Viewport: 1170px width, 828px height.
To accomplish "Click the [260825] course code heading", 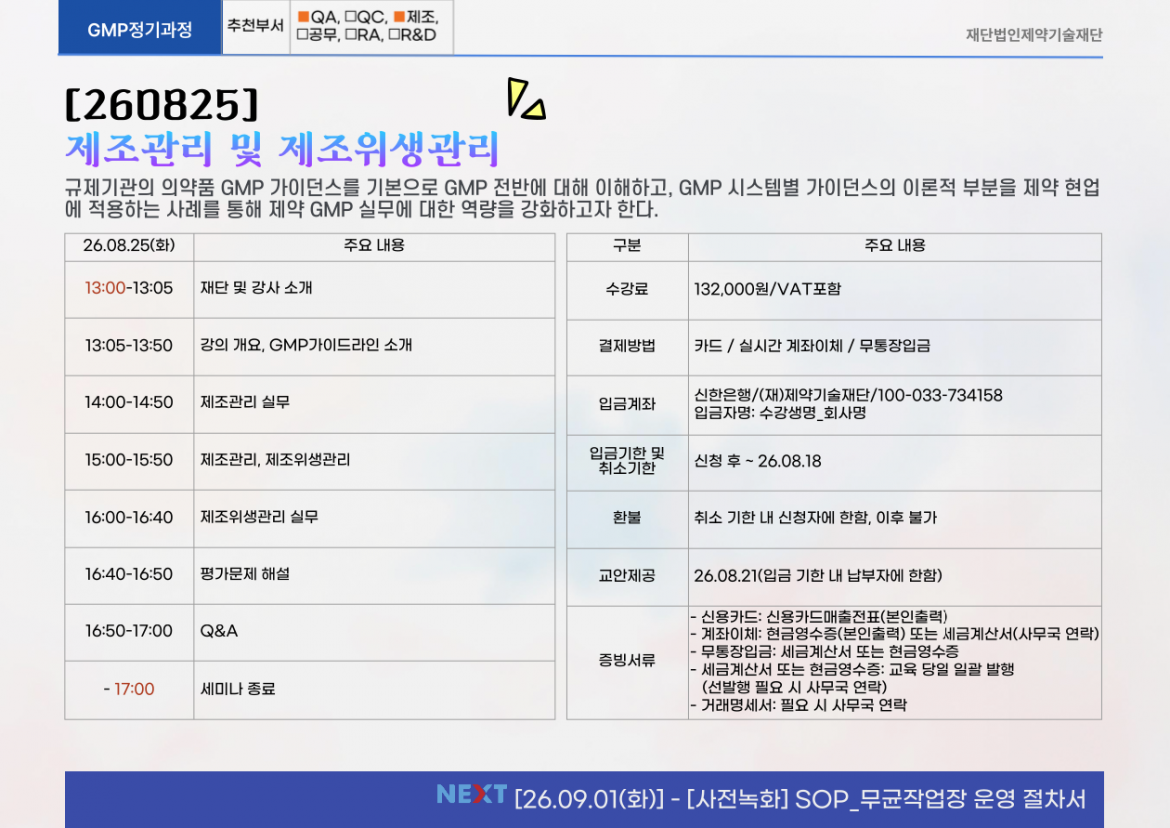I will coord(161,103).
